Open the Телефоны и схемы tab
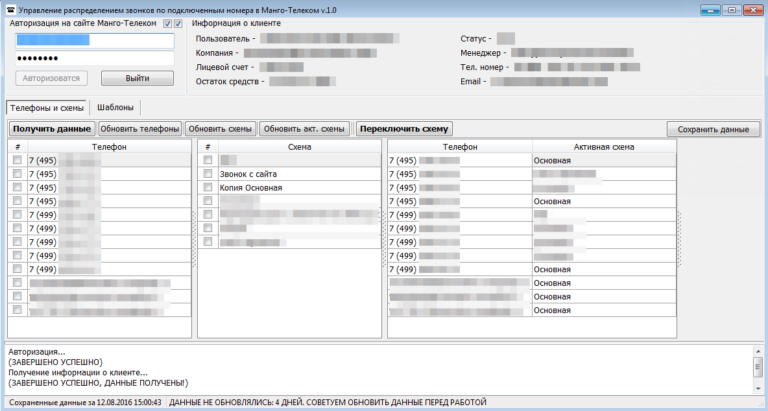The height and width of the screenshot is (411, 768). tap(46, 107)
